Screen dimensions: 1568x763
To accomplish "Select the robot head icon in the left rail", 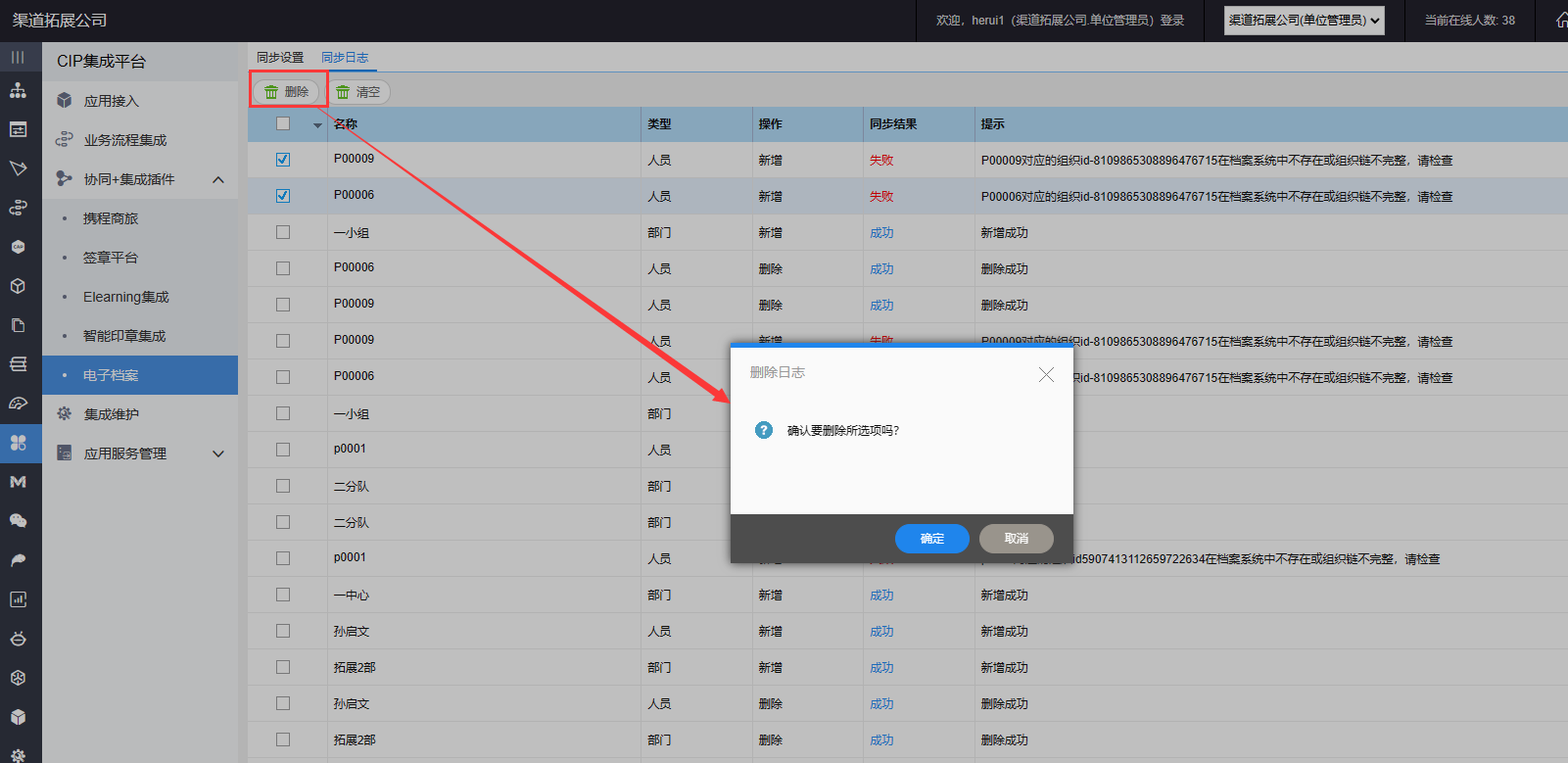I will 18,639.
